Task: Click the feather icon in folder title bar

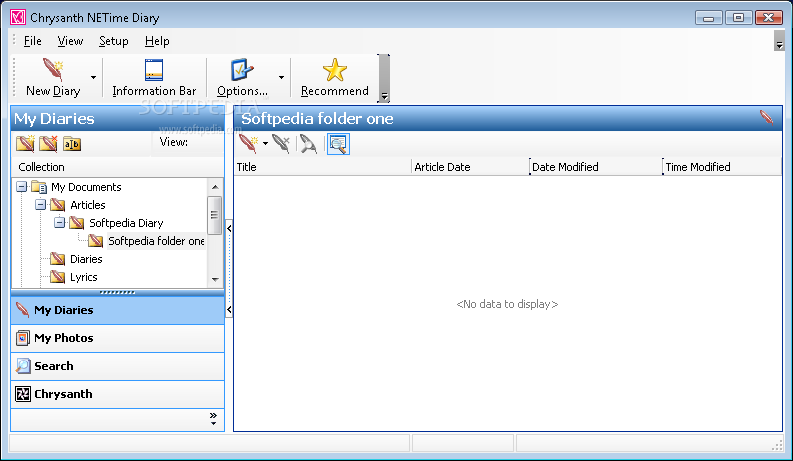Action: (767, 118)
